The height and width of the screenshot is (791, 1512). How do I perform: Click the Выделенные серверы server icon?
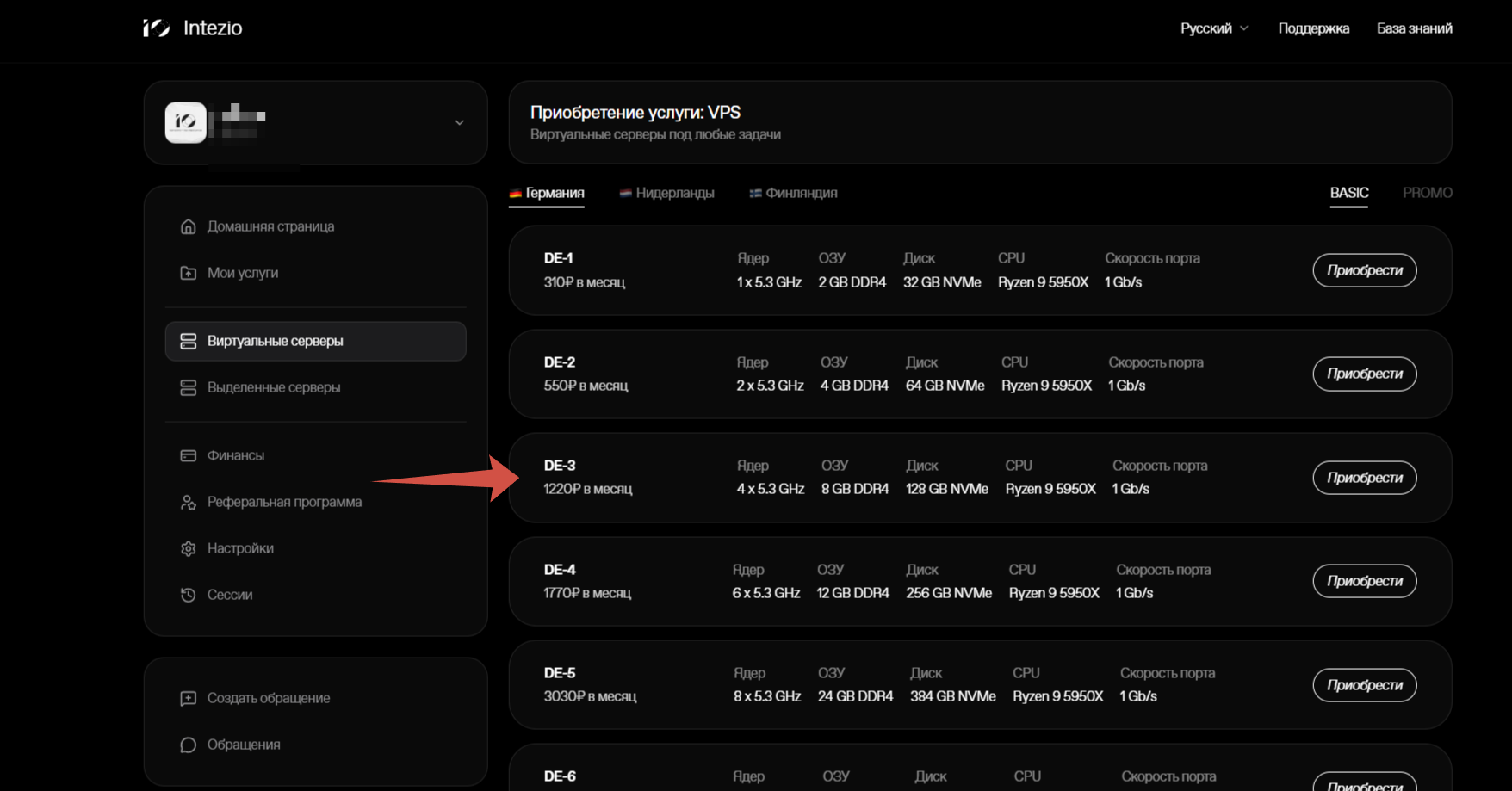(188, 387)
